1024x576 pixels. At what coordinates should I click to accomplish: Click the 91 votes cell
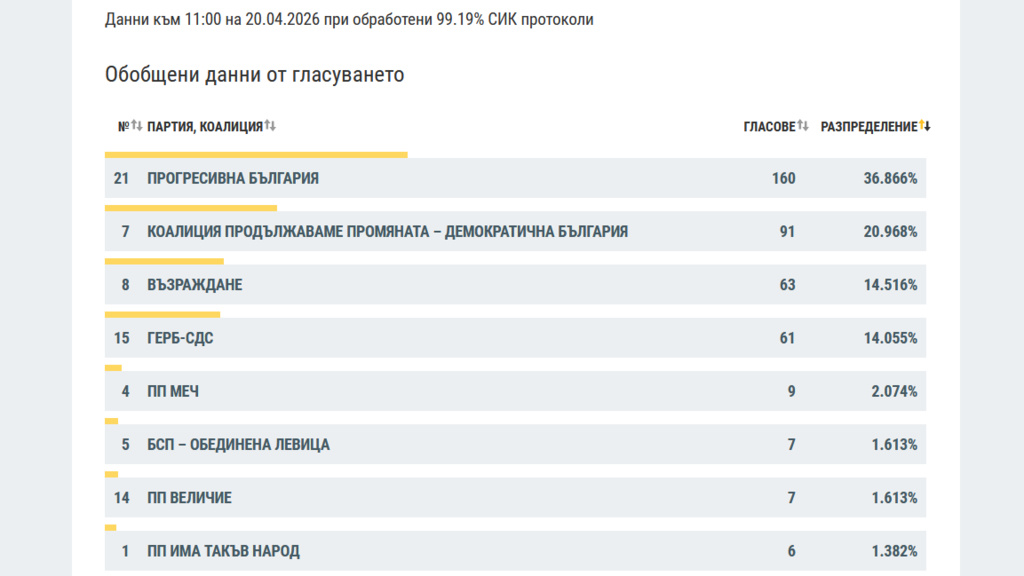pos(787,232)
